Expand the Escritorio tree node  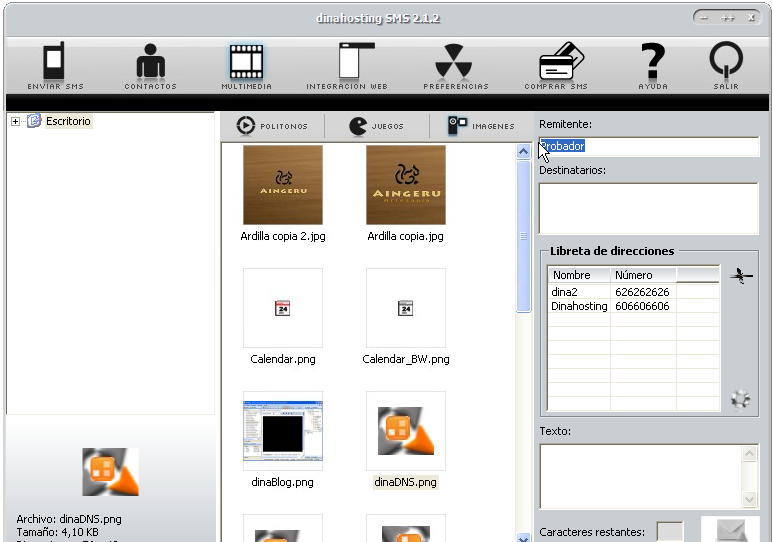[x=15, y=121]
